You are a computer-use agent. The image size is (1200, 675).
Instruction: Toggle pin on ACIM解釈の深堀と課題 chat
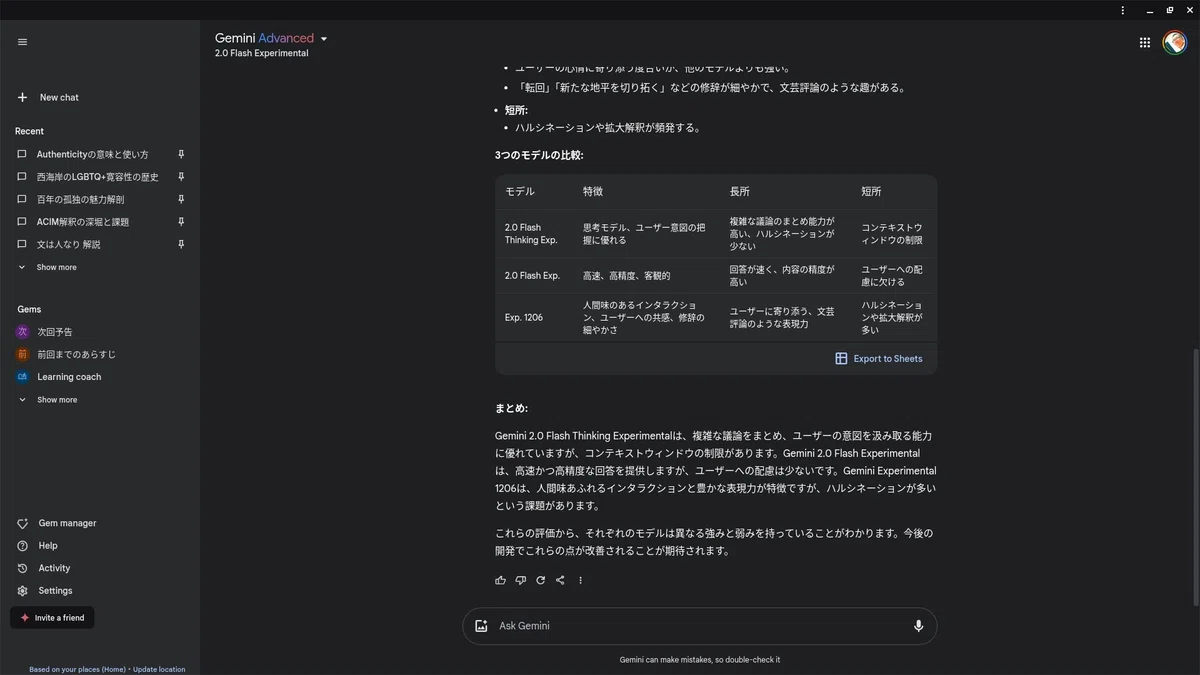(181, 221)
